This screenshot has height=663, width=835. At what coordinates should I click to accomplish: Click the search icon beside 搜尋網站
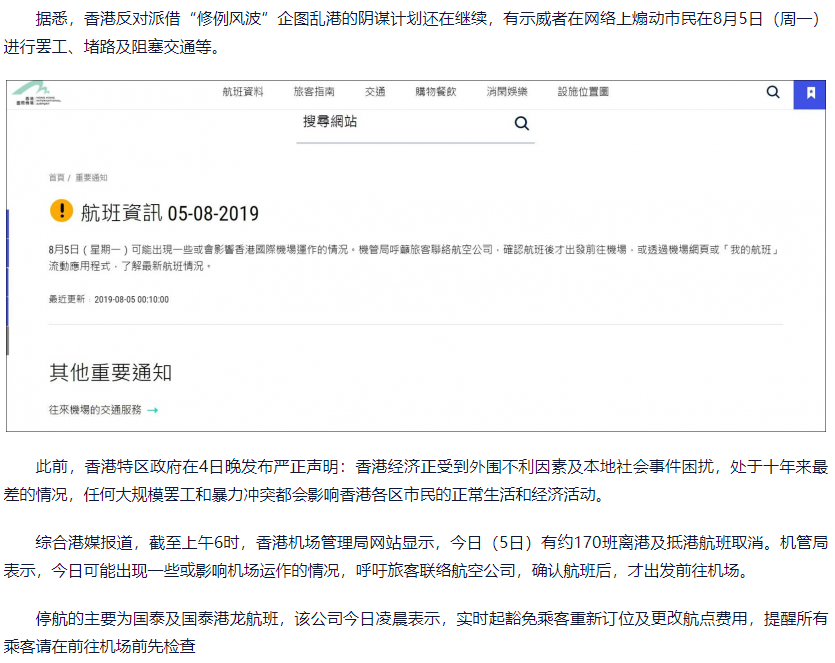(521, 123)
